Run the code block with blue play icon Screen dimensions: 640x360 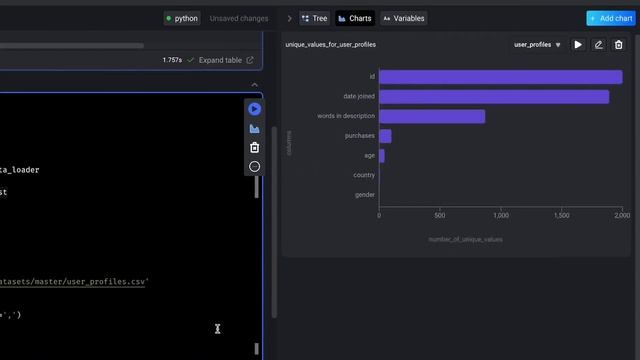coord(254,109)
